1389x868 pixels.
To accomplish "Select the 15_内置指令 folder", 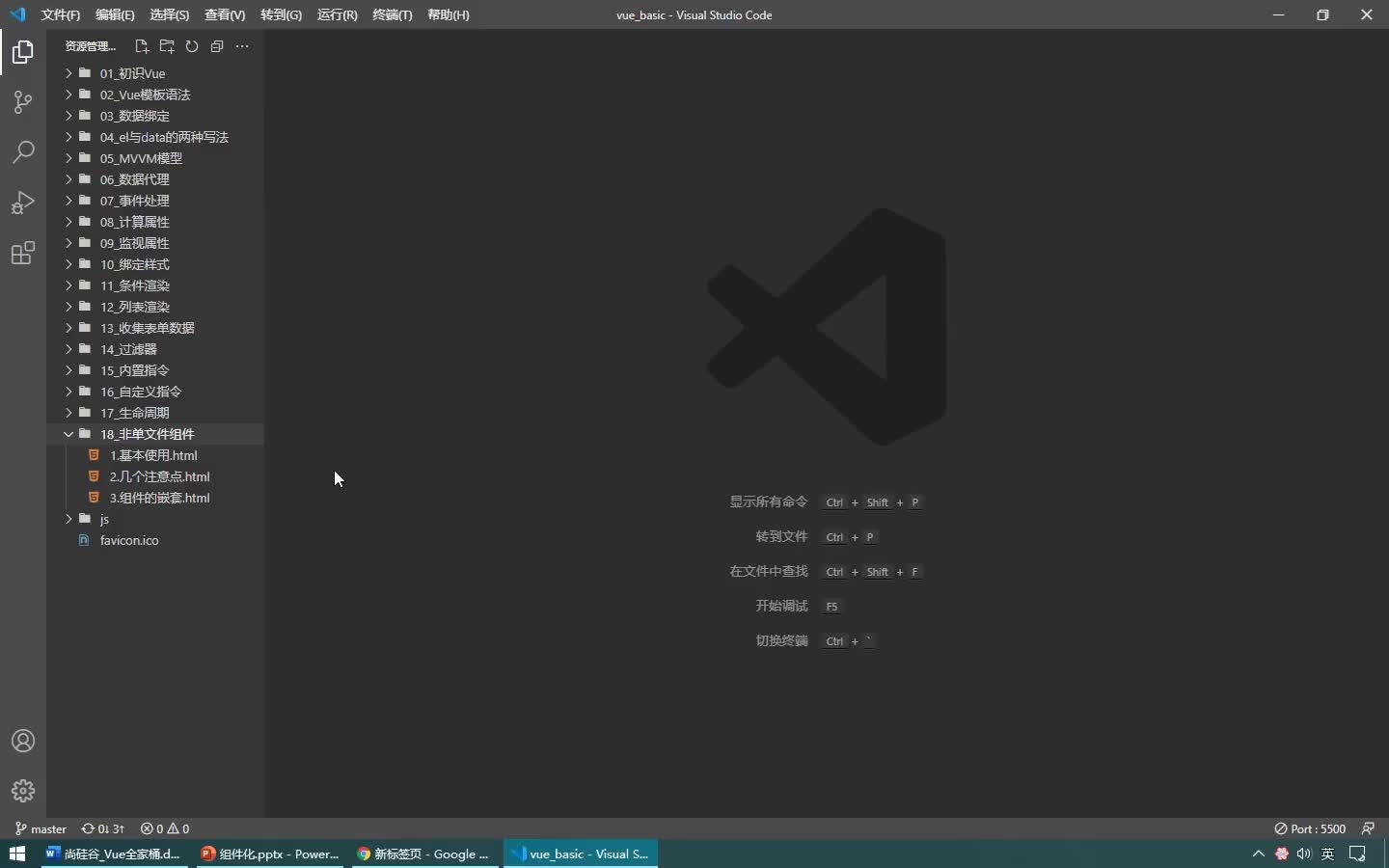I will click(x=155, y=370).
